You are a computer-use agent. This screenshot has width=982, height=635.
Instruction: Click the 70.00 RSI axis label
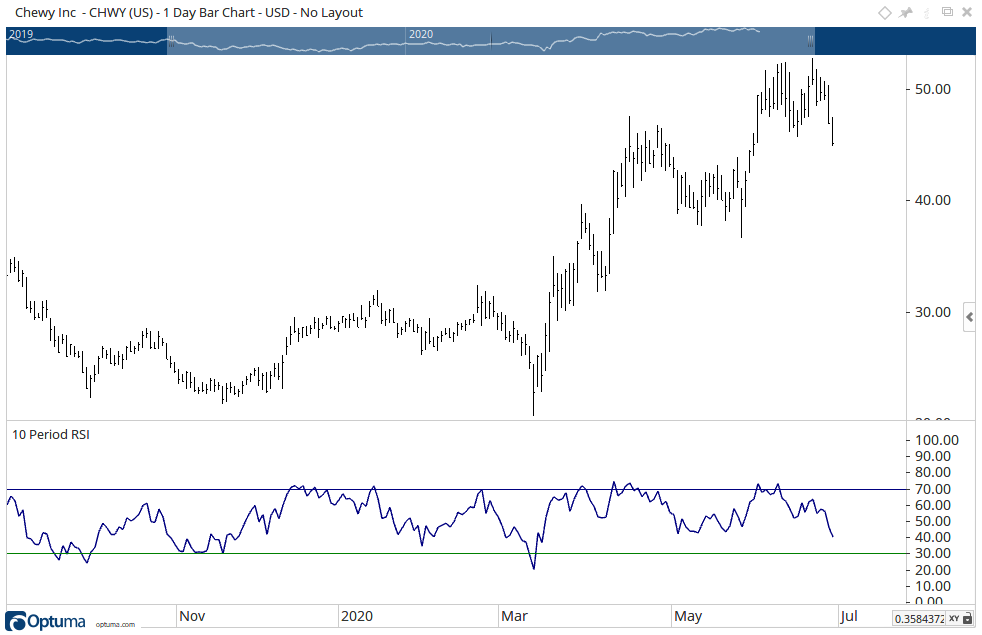click(933, 489)
